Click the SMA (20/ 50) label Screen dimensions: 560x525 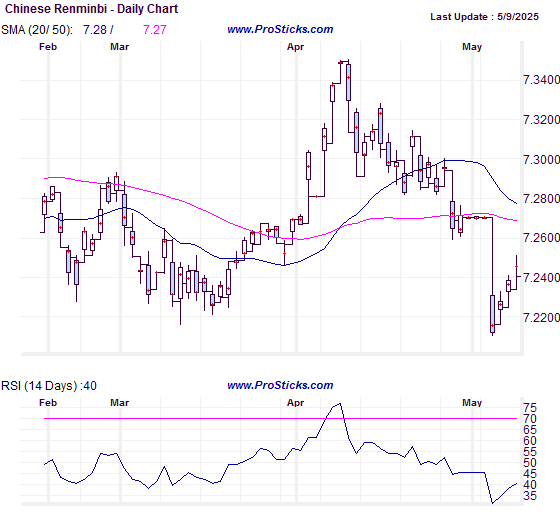37,30
